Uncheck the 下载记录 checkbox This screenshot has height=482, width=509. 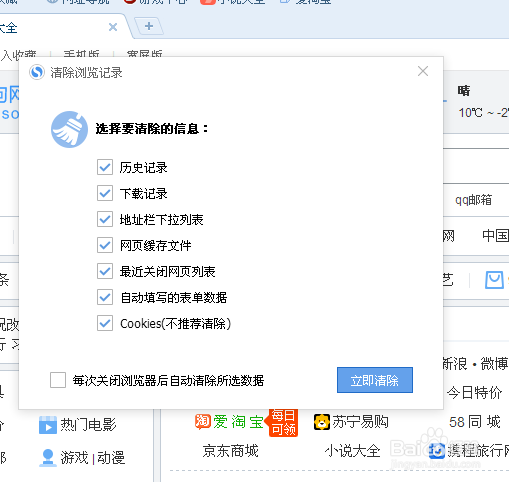coord(105,193)
